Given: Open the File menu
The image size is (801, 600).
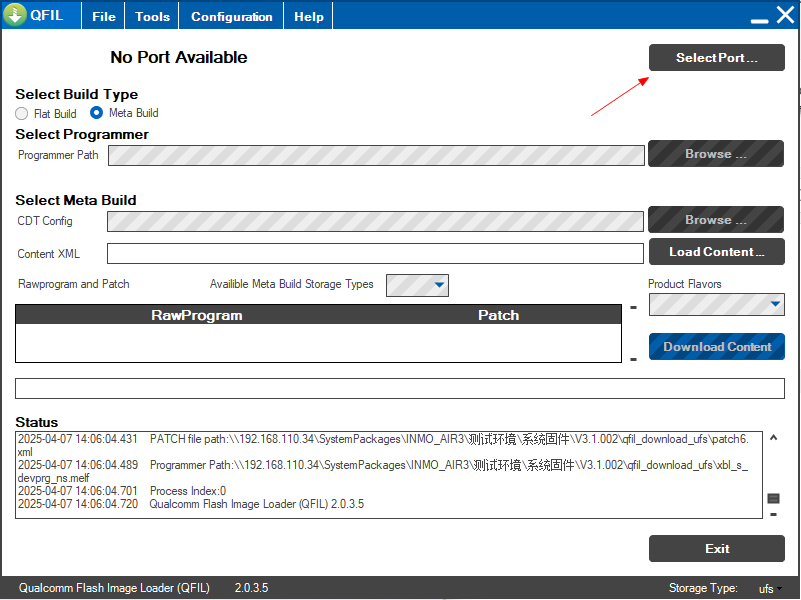Looking at the screenshot, I should 104,17.
